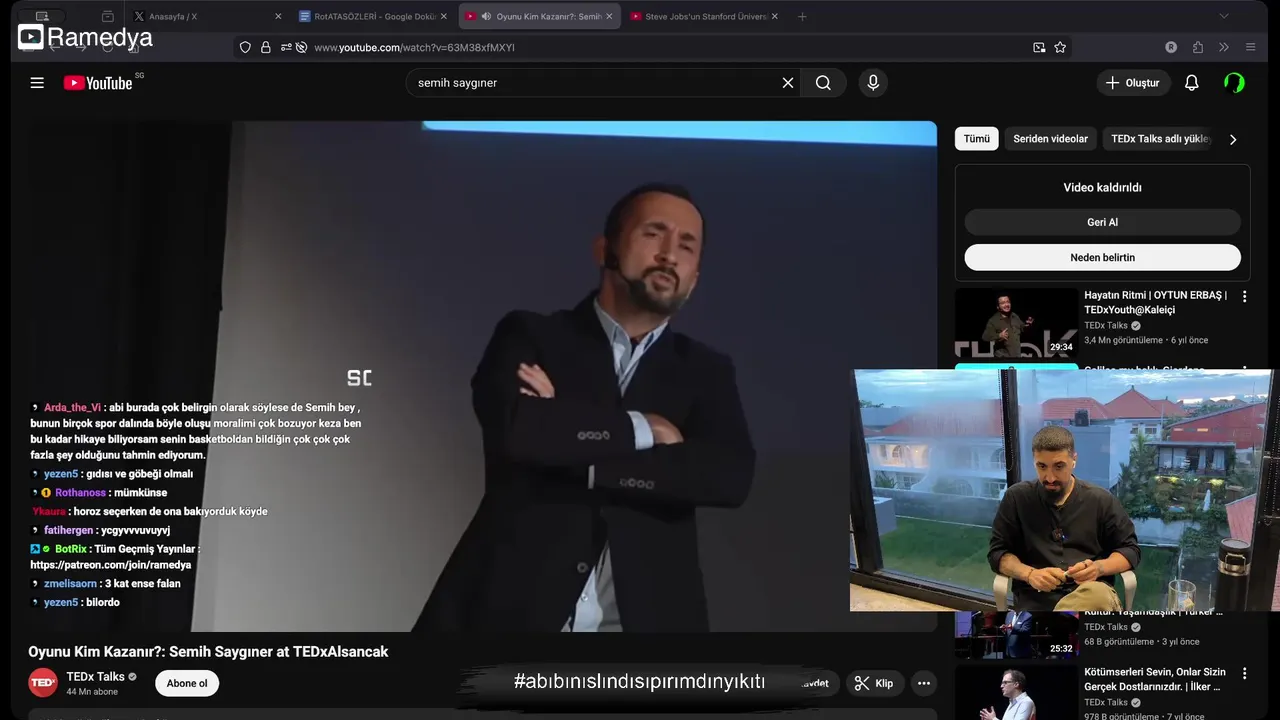Open account avatar menu

pos(1234,83)
